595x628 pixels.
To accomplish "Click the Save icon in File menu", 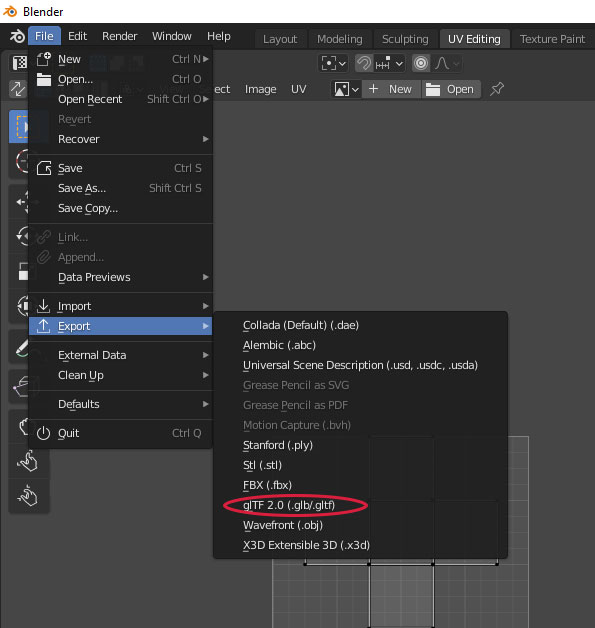I will point(44,168).
